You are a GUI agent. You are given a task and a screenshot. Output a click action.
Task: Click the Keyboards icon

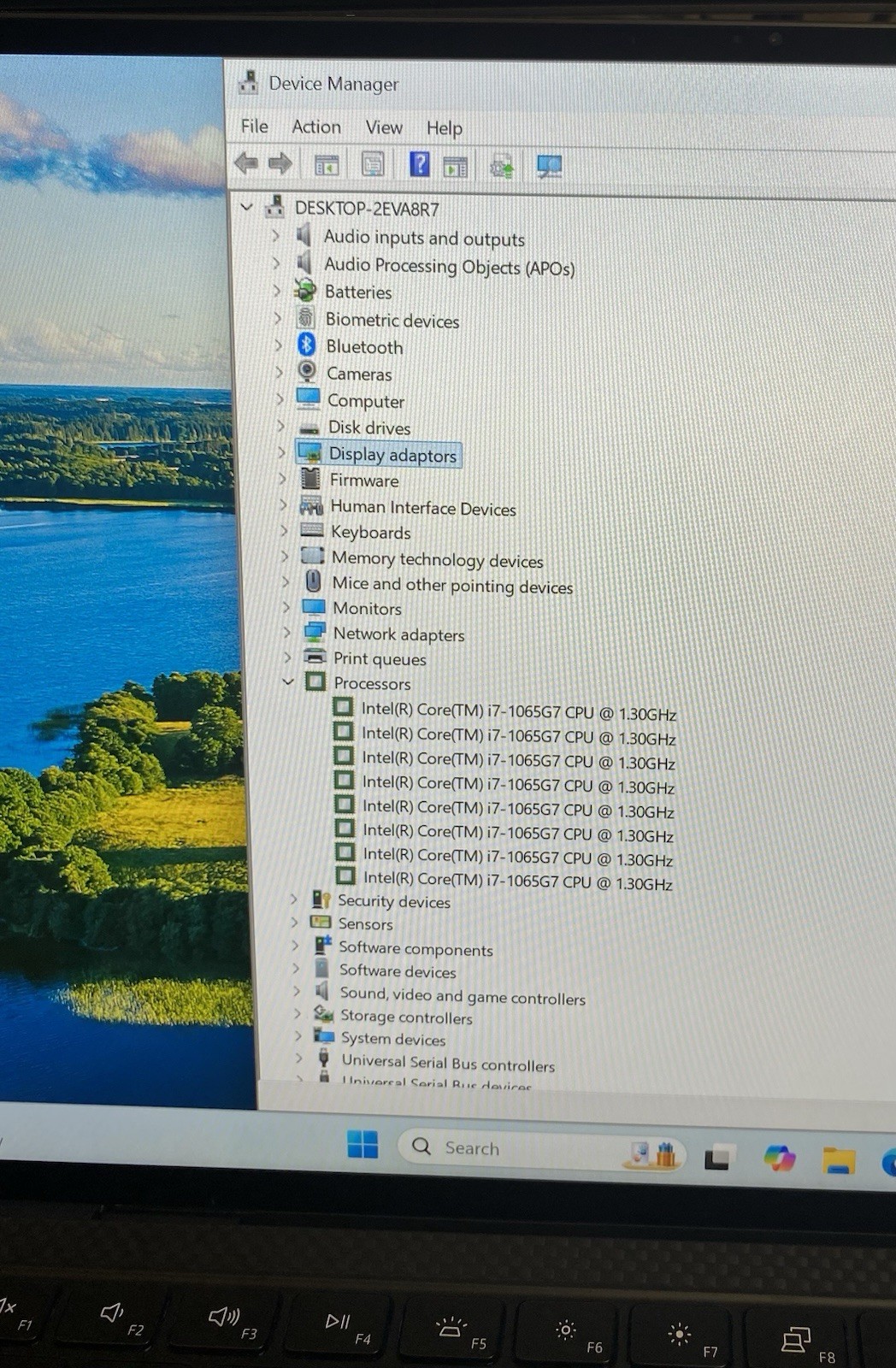(x=312, y=531)
